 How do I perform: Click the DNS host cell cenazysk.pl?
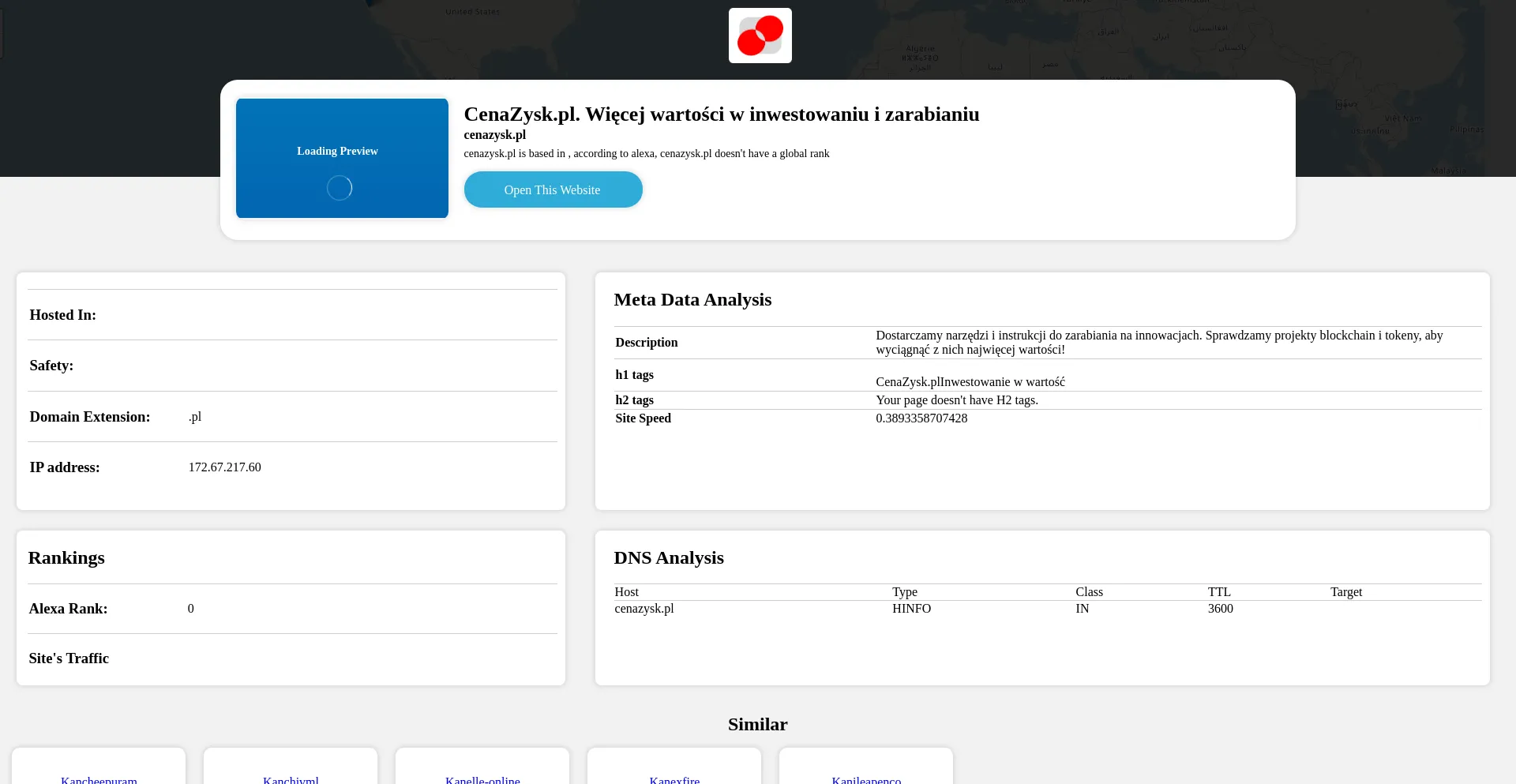pos(644,609)
